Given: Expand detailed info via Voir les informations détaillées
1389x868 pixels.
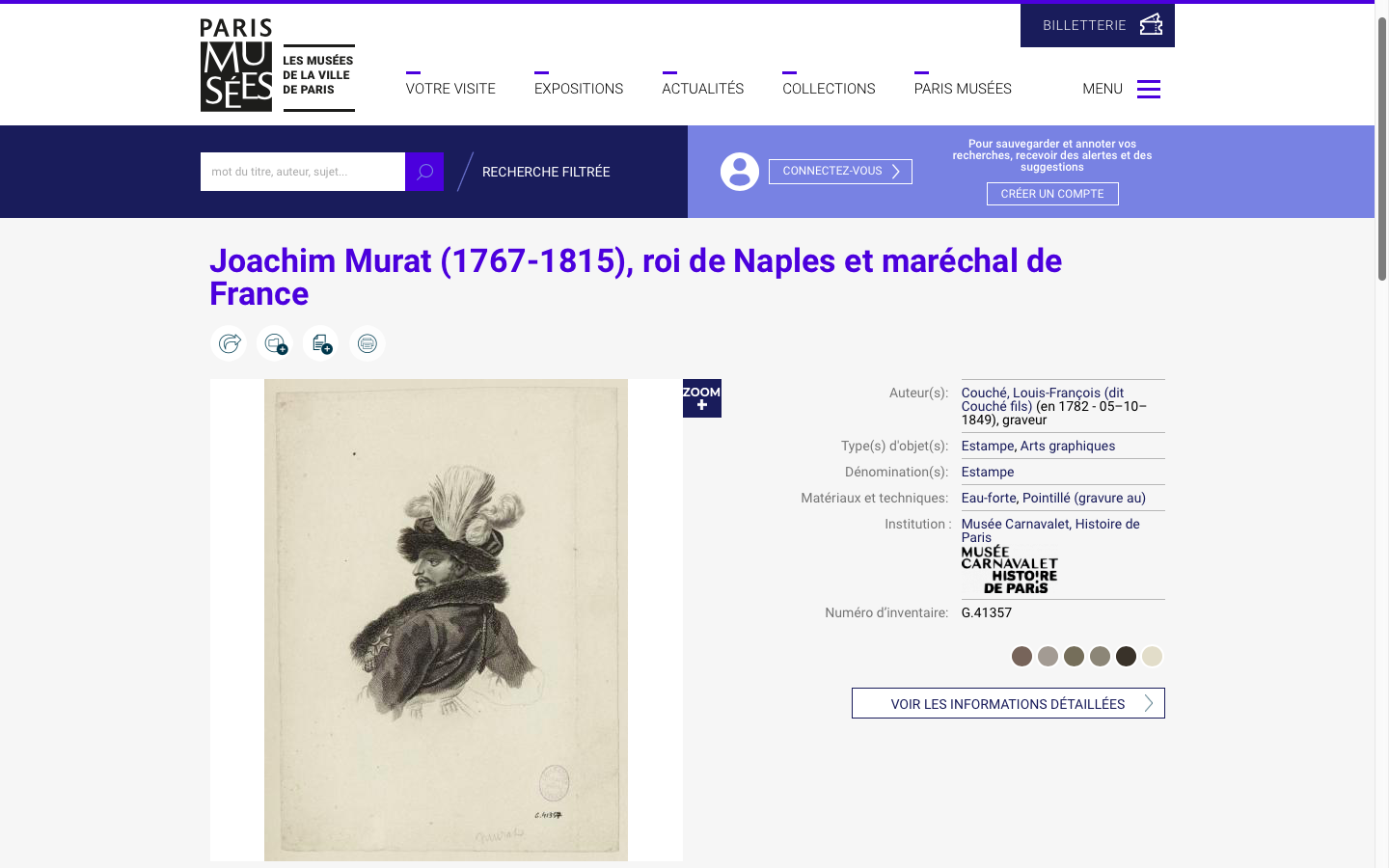Looking at the screenshot, I should (x=1008, y=703).
